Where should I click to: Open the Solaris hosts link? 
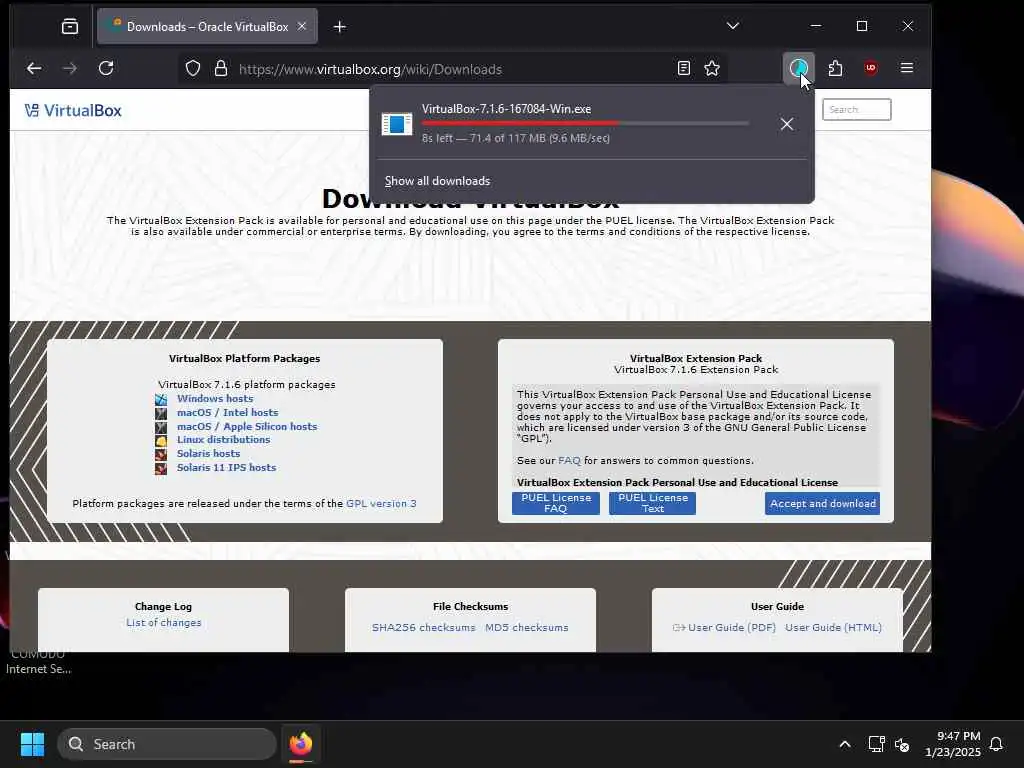(x=208, y=453)
